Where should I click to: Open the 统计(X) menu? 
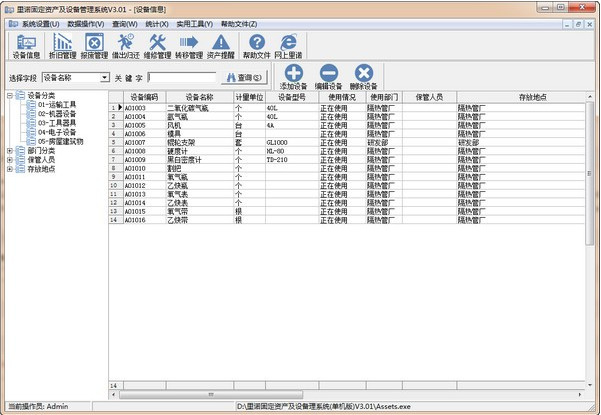(x=157, y=24)
